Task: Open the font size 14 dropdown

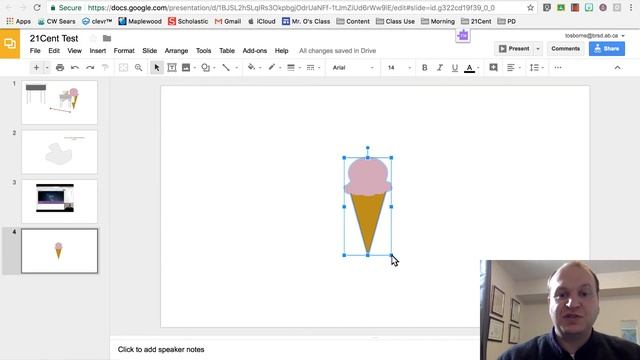Action: click(x=399, y=68)
